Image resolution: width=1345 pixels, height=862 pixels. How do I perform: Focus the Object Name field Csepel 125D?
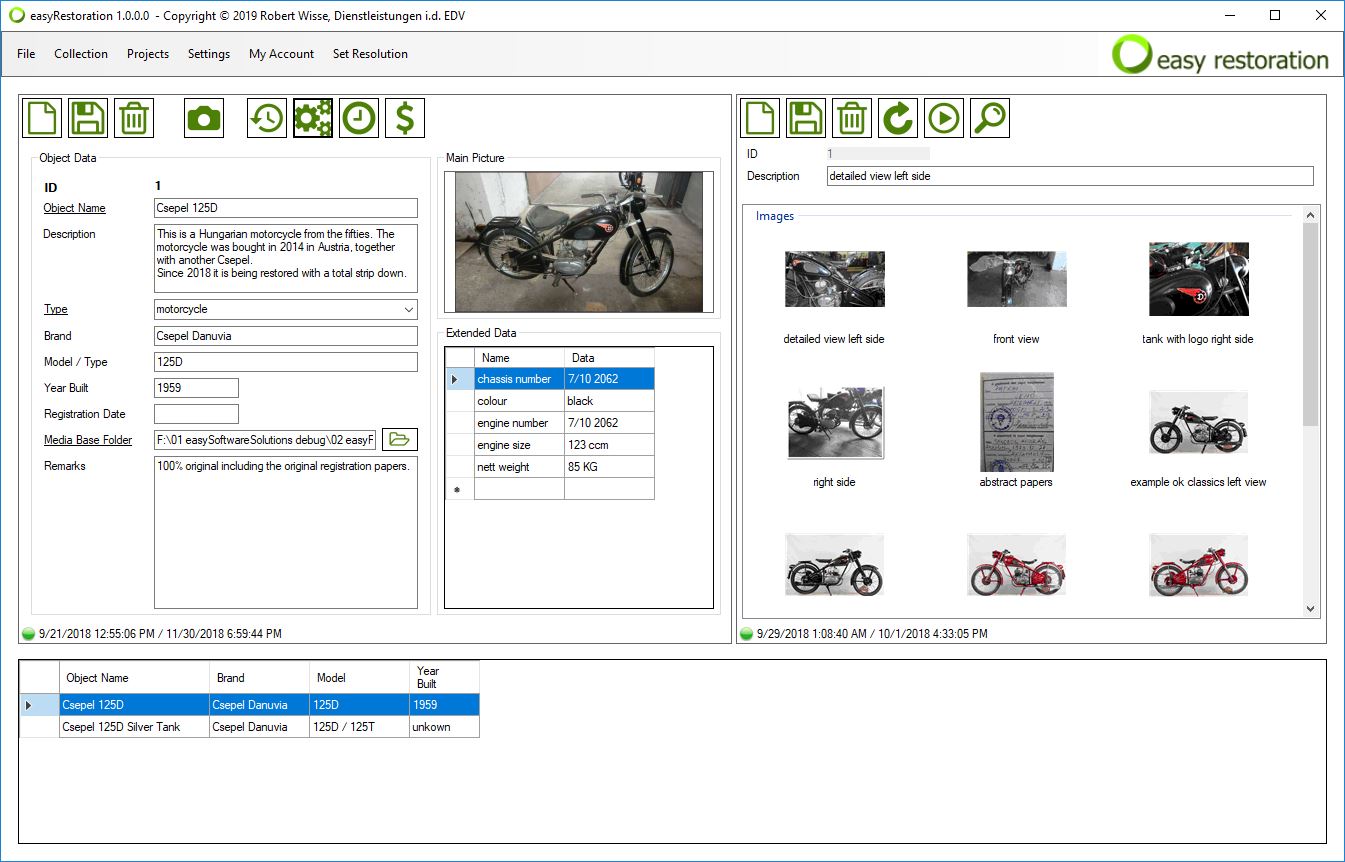point(286,208)
